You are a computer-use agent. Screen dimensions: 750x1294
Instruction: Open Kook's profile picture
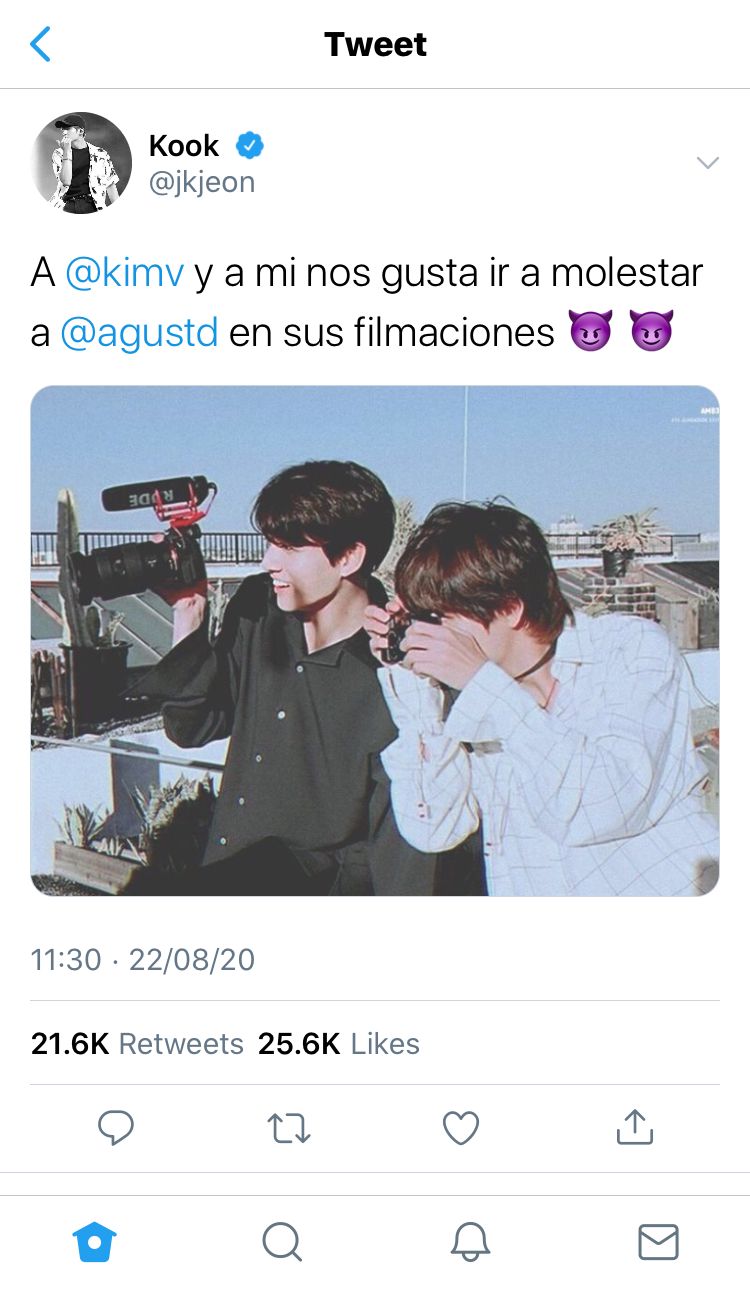[x=82, y=162]
